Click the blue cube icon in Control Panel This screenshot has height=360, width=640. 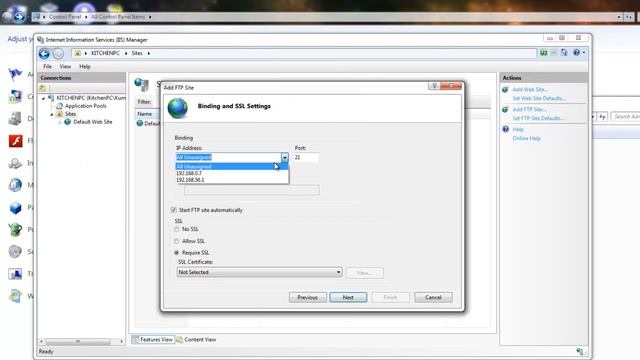[x=16, y=207]
